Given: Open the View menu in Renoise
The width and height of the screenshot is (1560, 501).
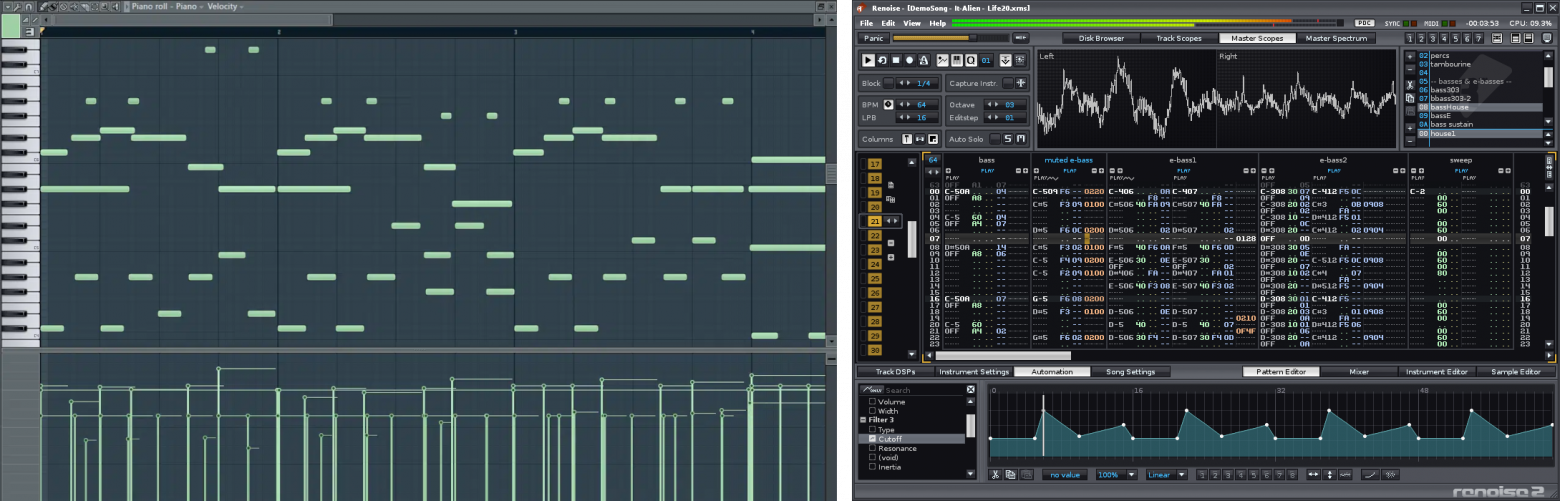Looking at the screenshot, I should point(912,23).
